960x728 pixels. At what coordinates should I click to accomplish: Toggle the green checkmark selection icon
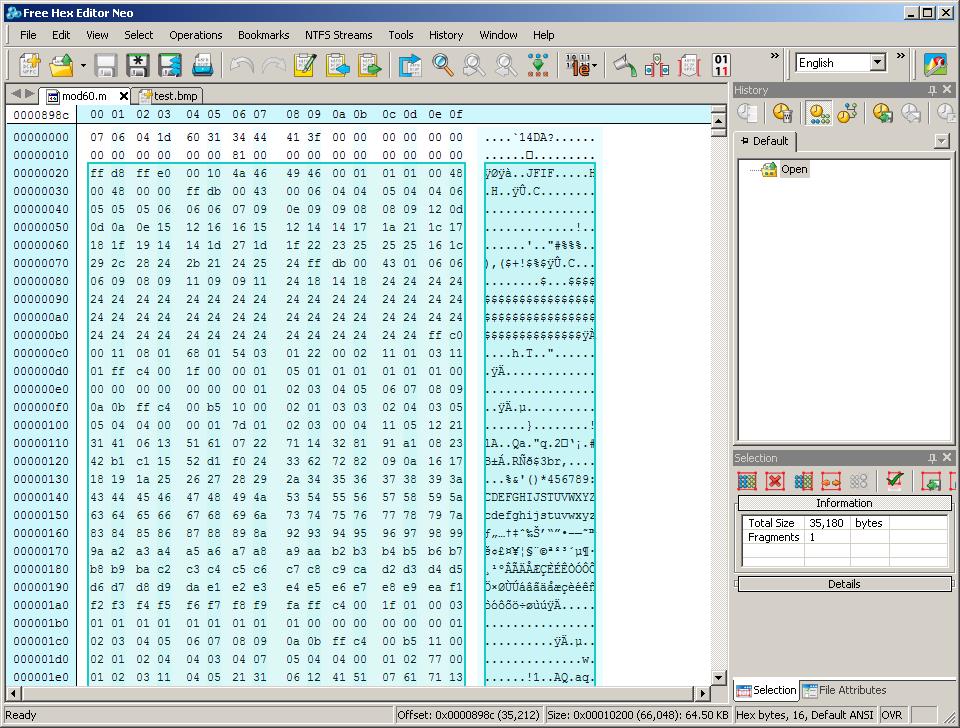pos(894,480)
